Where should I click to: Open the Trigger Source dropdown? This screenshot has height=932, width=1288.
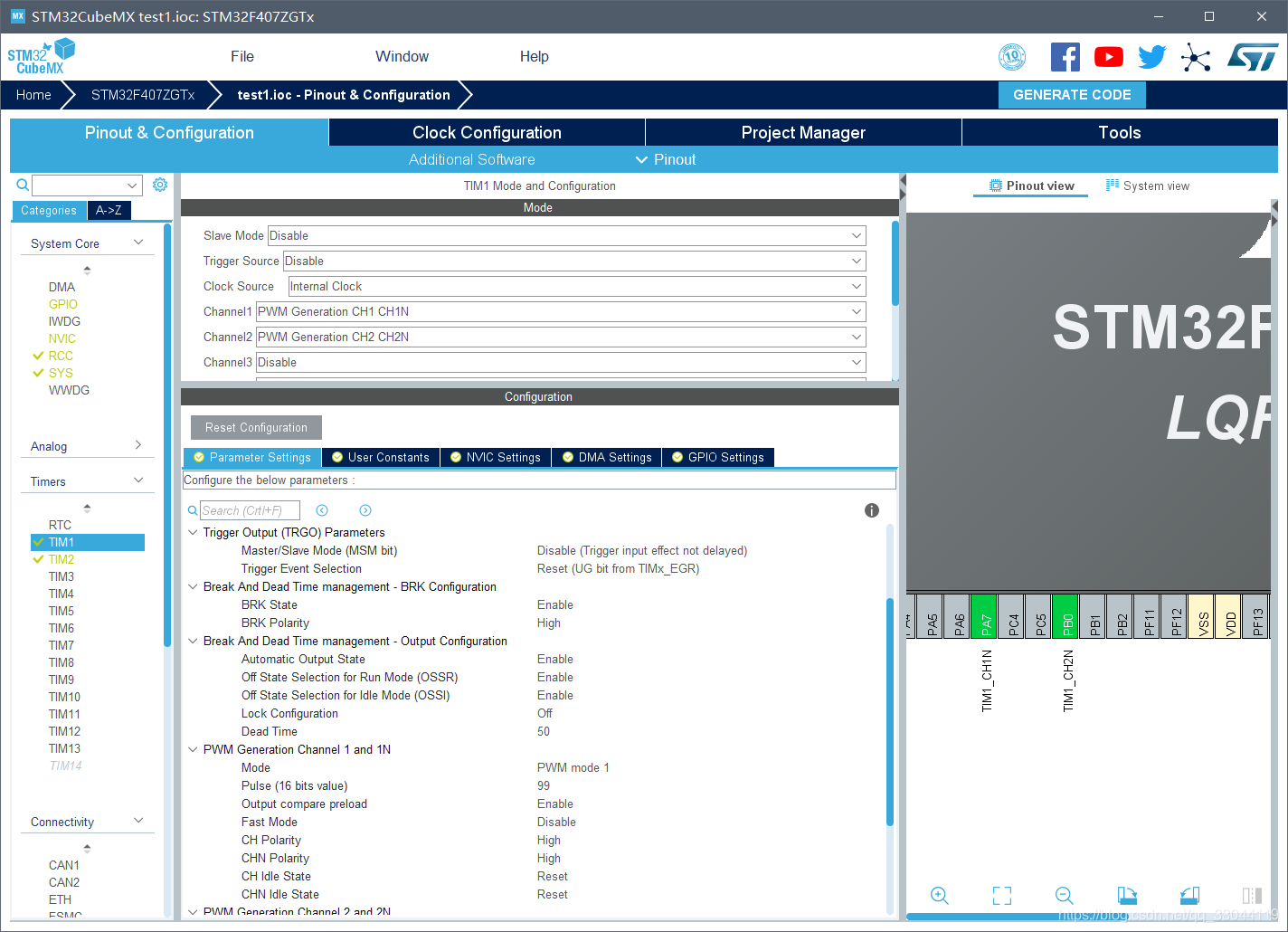(574, 261)
